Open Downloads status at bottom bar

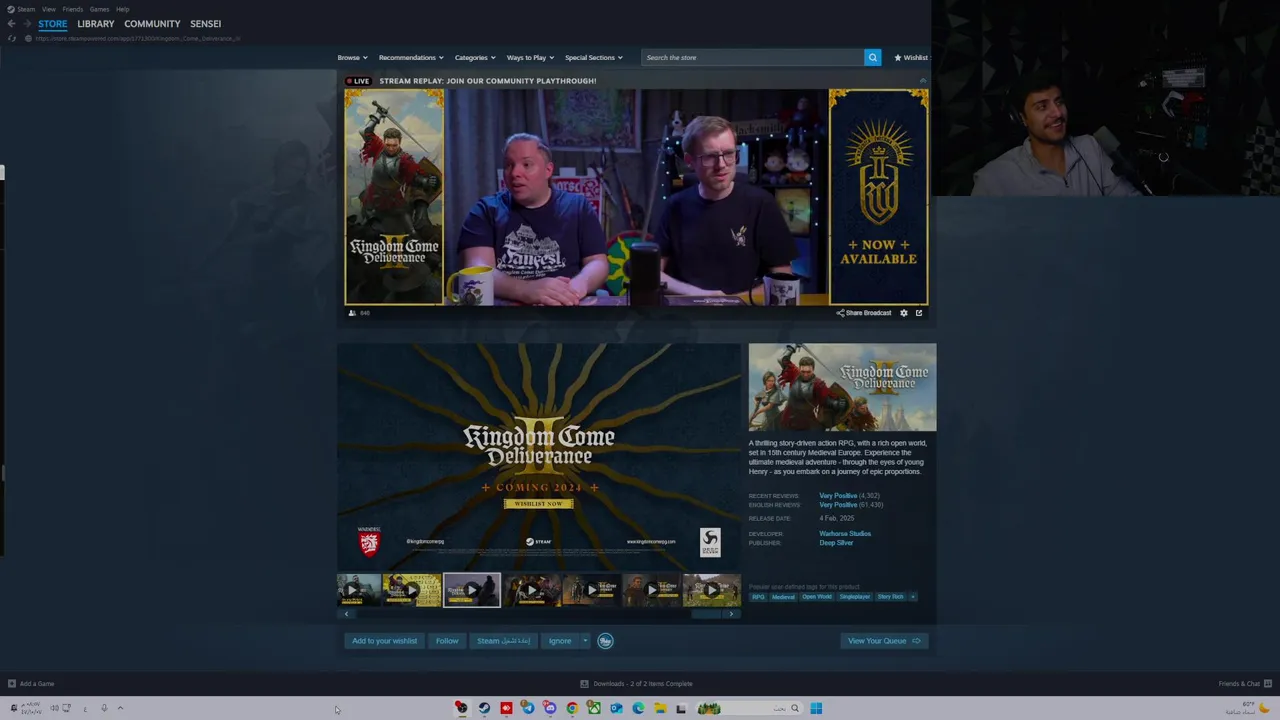tap(636, 684)
